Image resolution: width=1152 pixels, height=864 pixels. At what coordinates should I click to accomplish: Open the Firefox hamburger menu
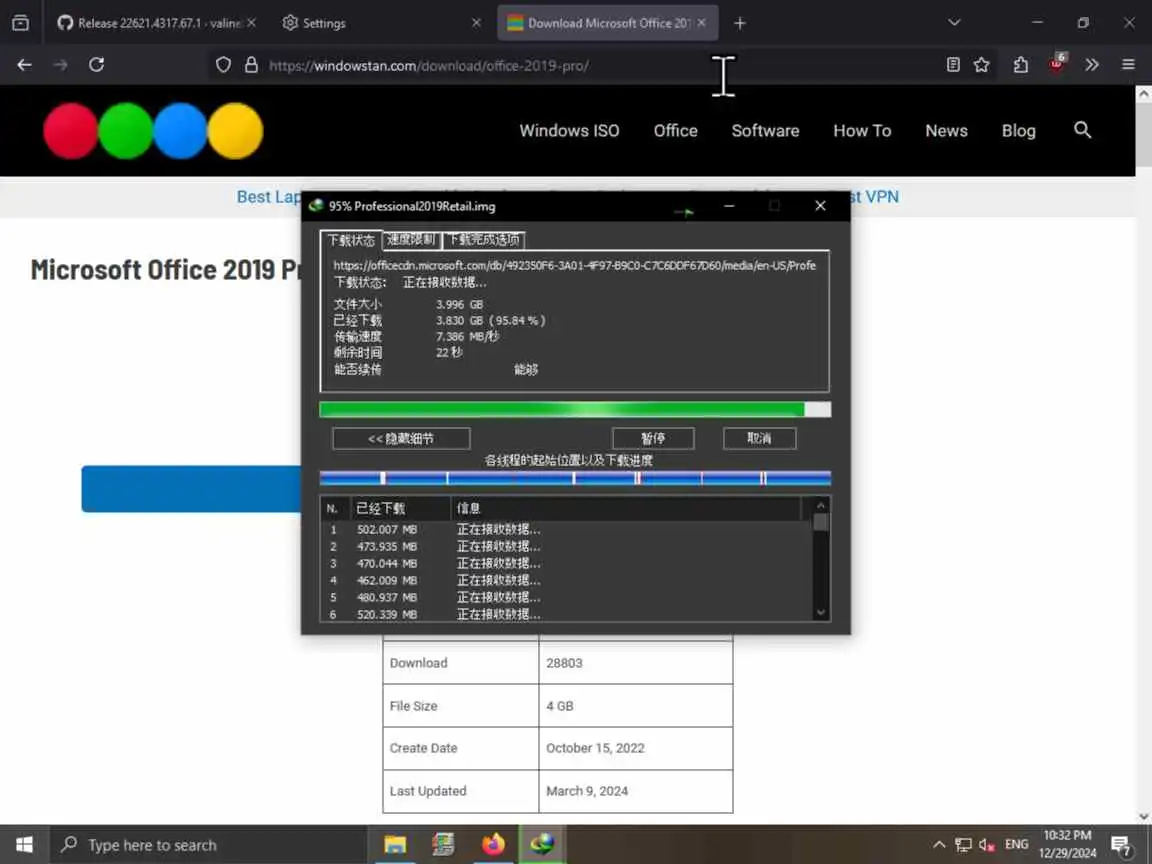tap(1128, 65)
